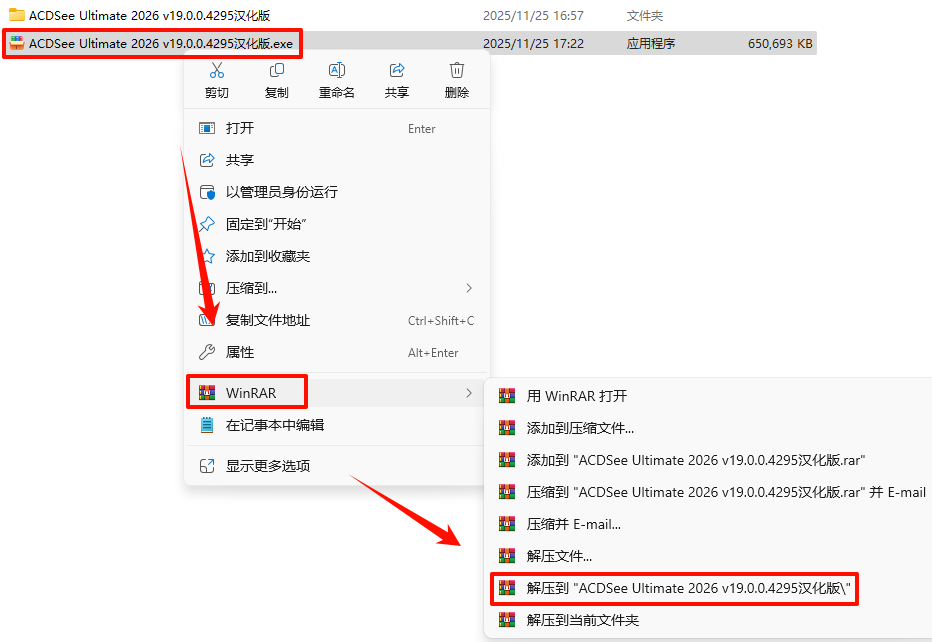
Task: Open 显示更多选项 menu entry
Action: [x=337, y=466]
